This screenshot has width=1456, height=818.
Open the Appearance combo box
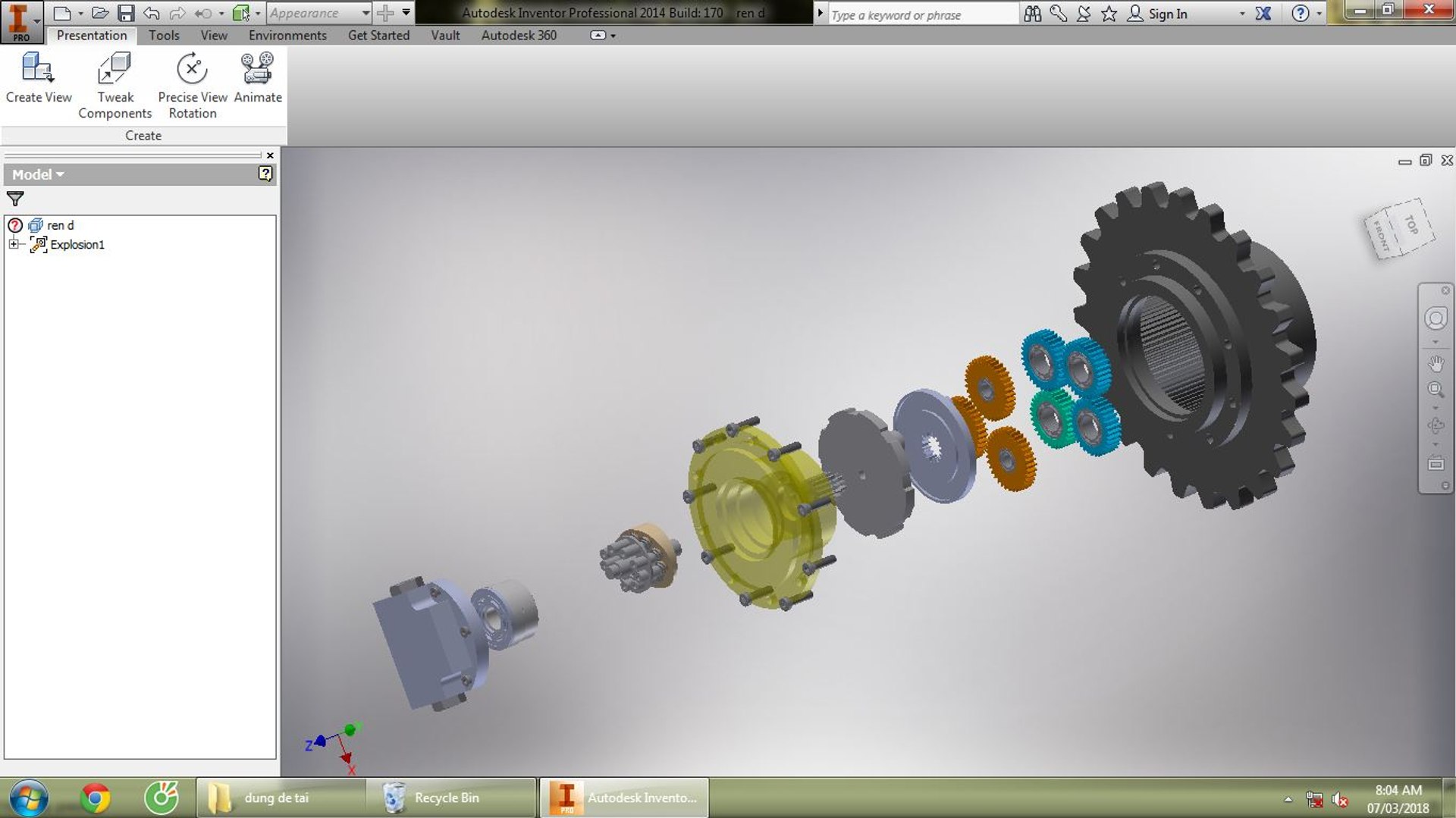click(318, 13)
